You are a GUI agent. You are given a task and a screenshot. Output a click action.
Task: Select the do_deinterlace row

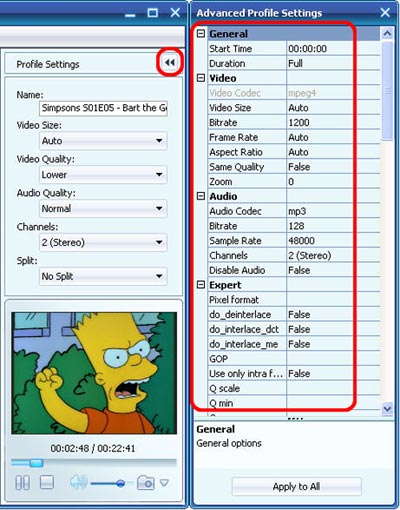click(x=294, y=314)
